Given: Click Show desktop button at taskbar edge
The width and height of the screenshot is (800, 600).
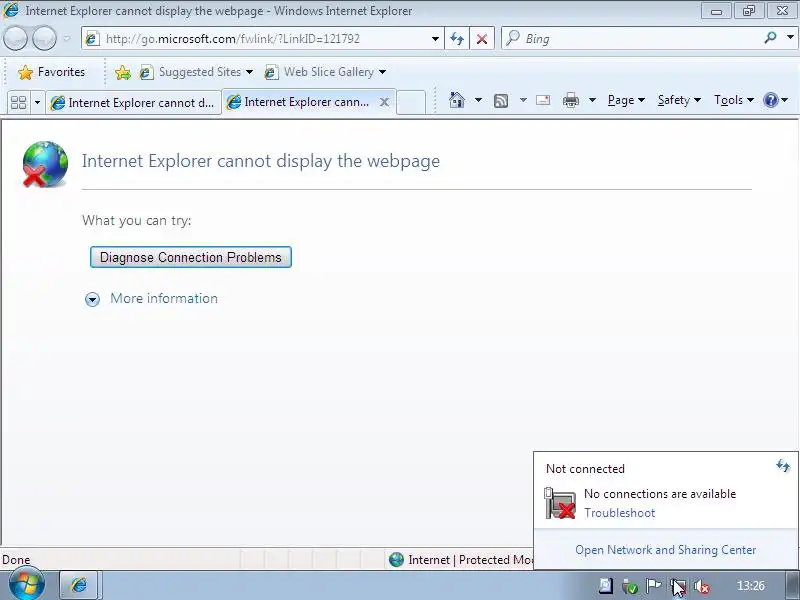Looking at the screenshot, I should coord(793,585).
